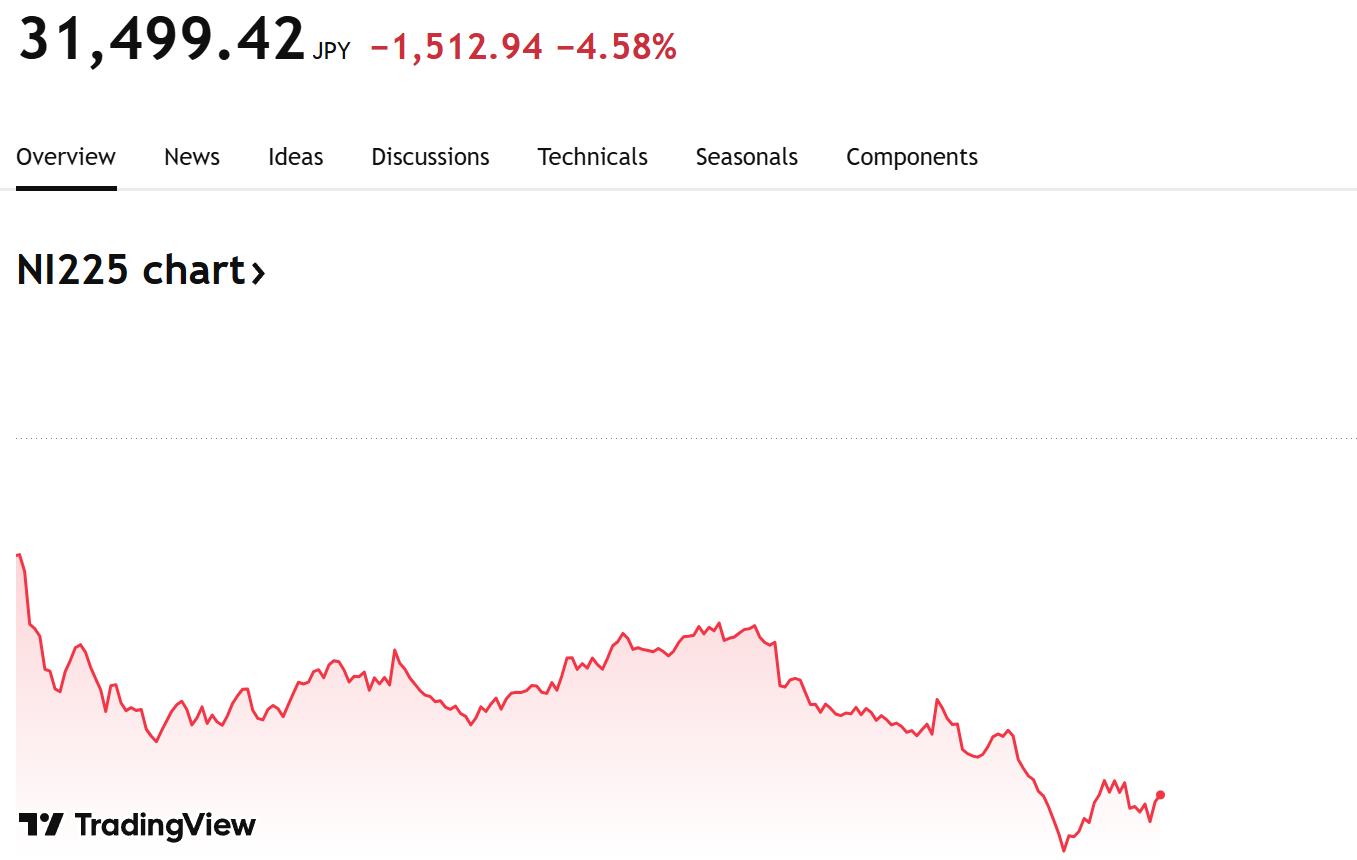This screenshot has height=860, width=1357.
Task: Click the JPY currency label
Action: pos(332,52)
